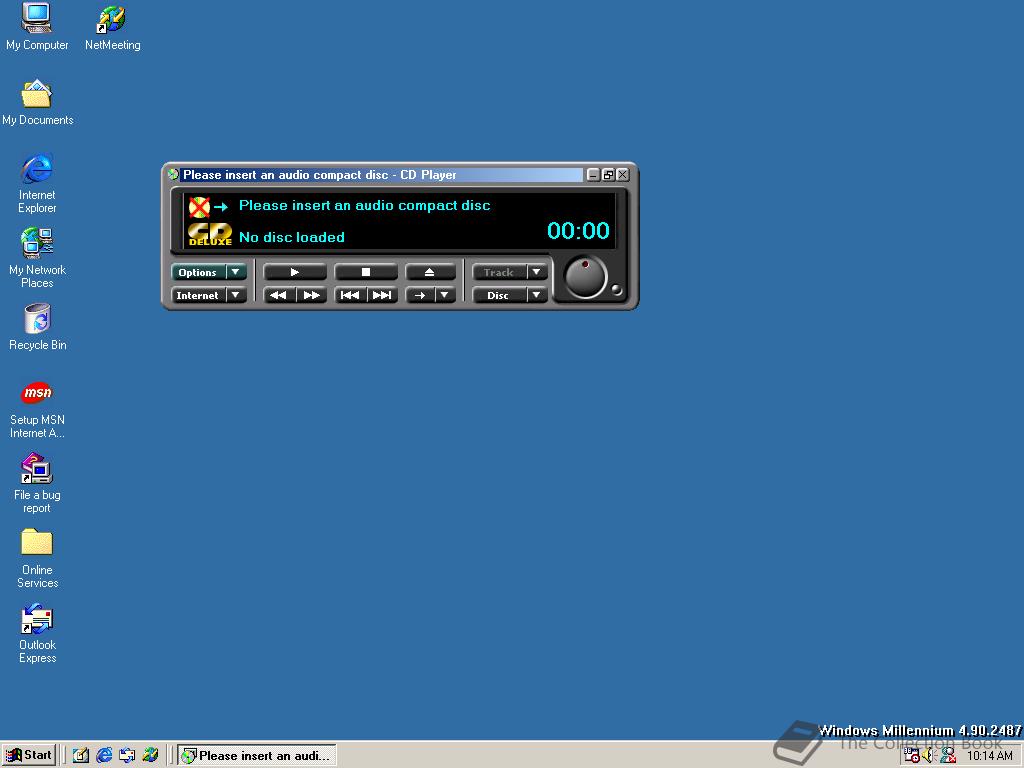
Task: Switch CD Player to compact mode via restore button
Action: point(608,174)
